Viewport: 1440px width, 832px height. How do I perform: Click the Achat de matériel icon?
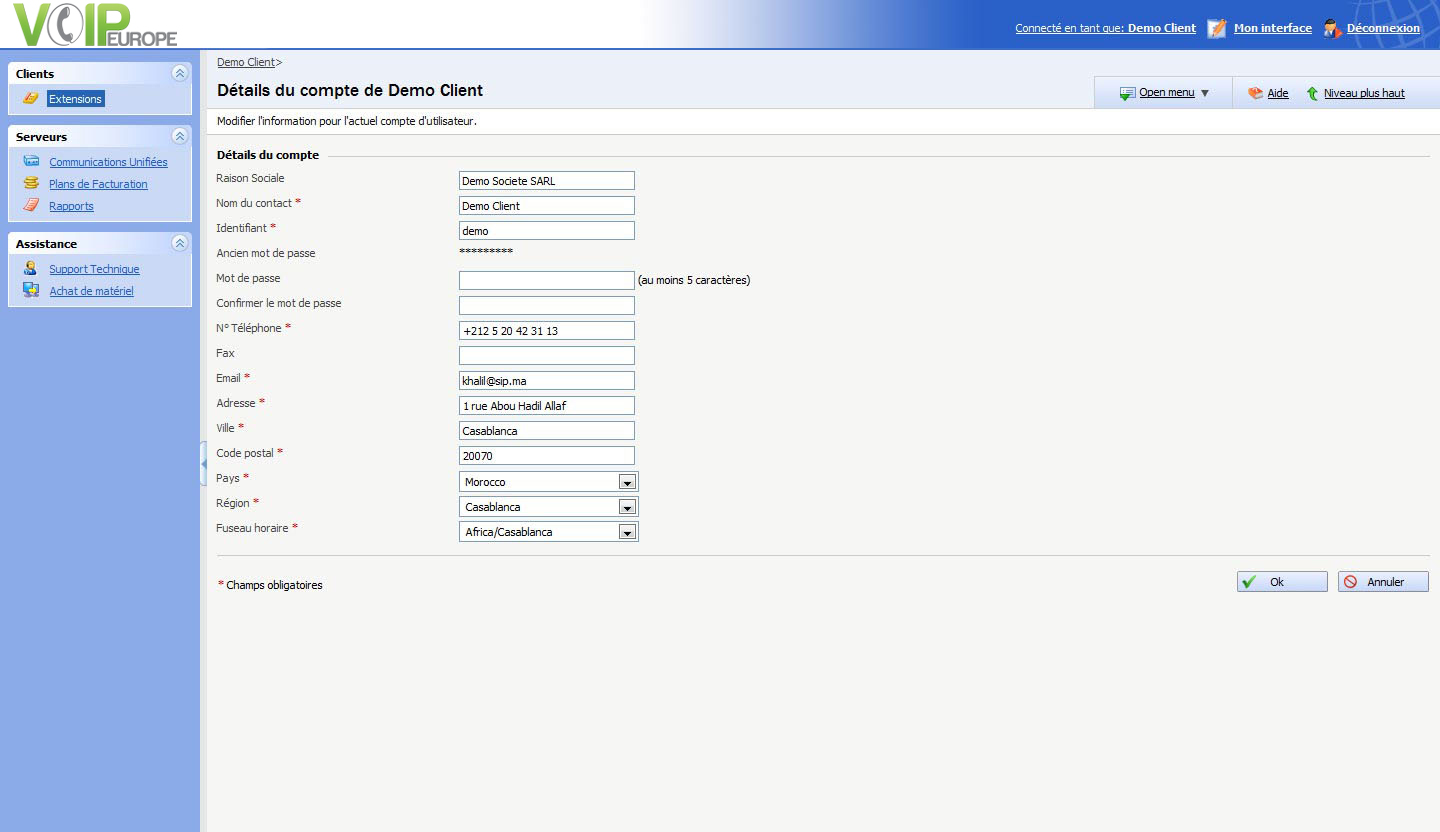[31, 290]
